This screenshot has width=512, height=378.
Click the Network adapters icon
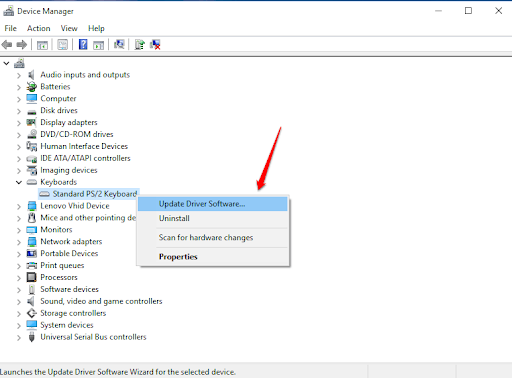tap(32, 241)
